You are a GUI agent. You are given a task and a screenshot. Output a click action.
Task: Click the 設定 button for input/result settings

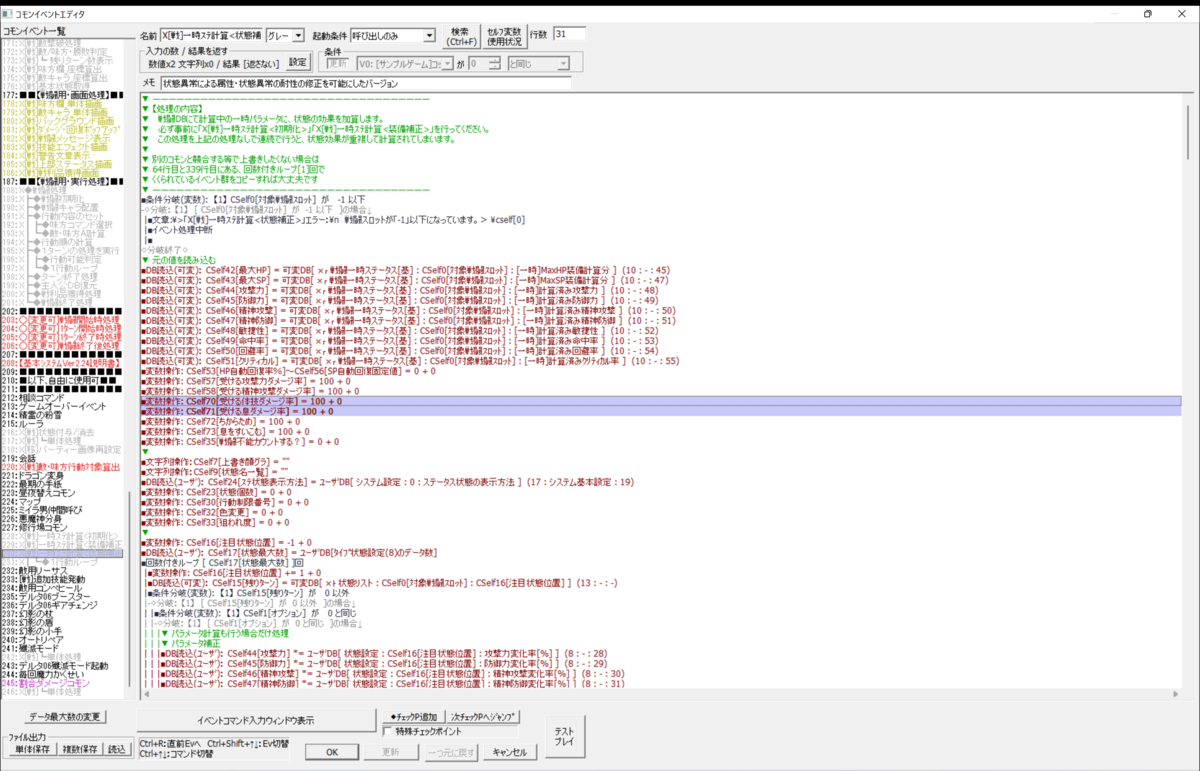tap(298, 62)
